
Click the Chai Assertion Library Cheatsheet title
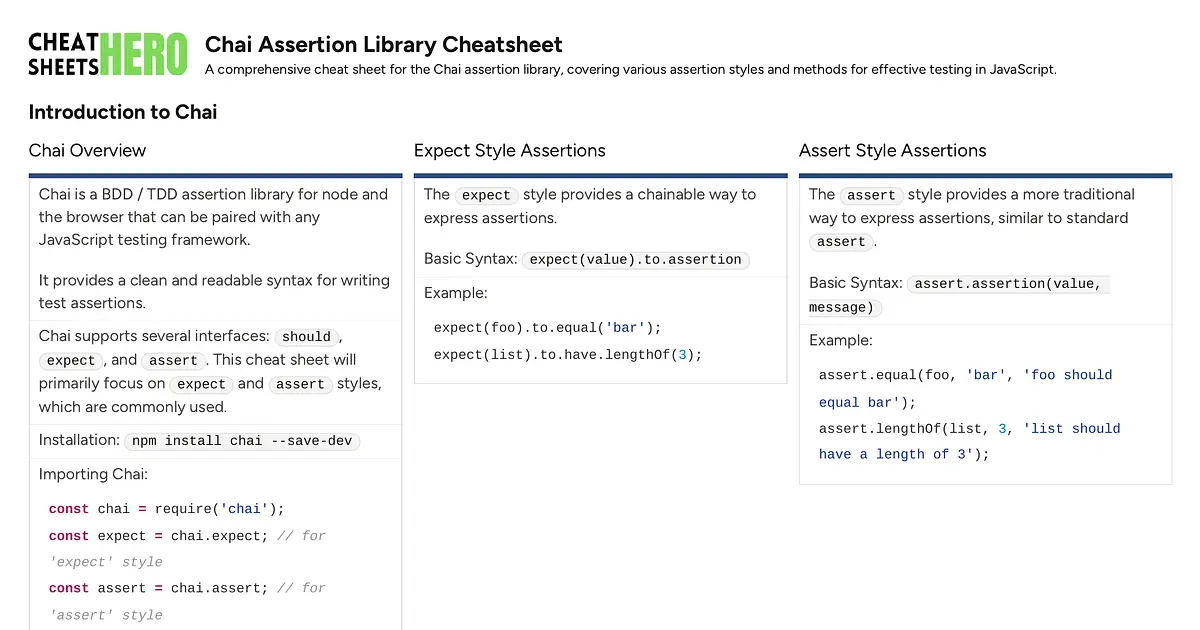coord(384,45)
